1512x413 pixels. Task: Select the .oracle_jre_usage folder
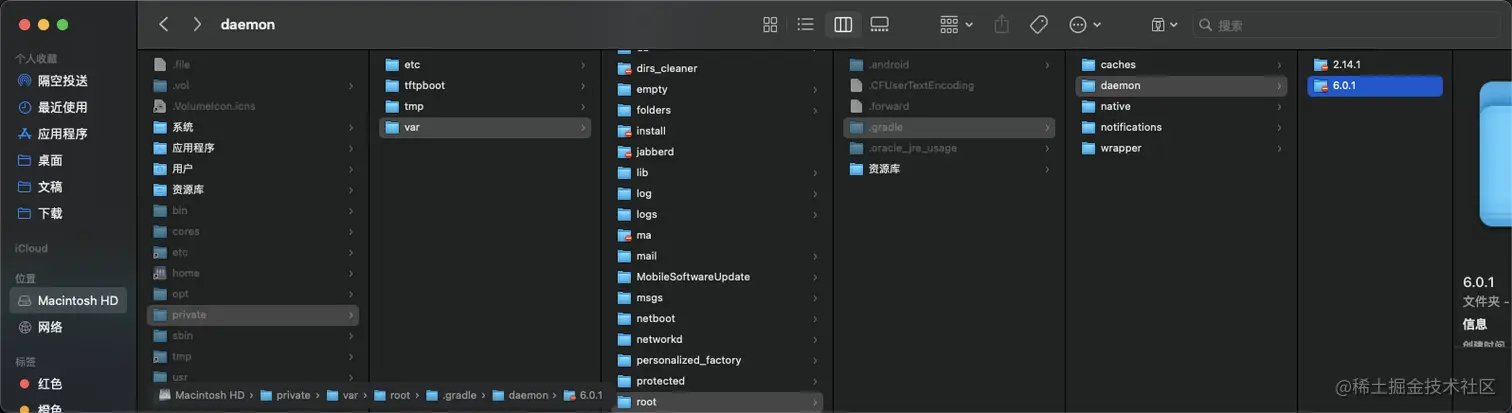(949, 148)
